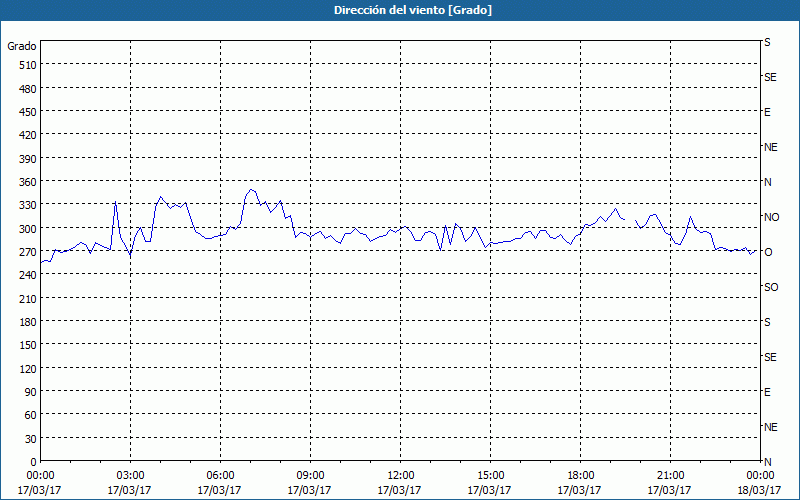Click the E compass label beside 450
The image size is (800, 500).
(x=767, y=112)
